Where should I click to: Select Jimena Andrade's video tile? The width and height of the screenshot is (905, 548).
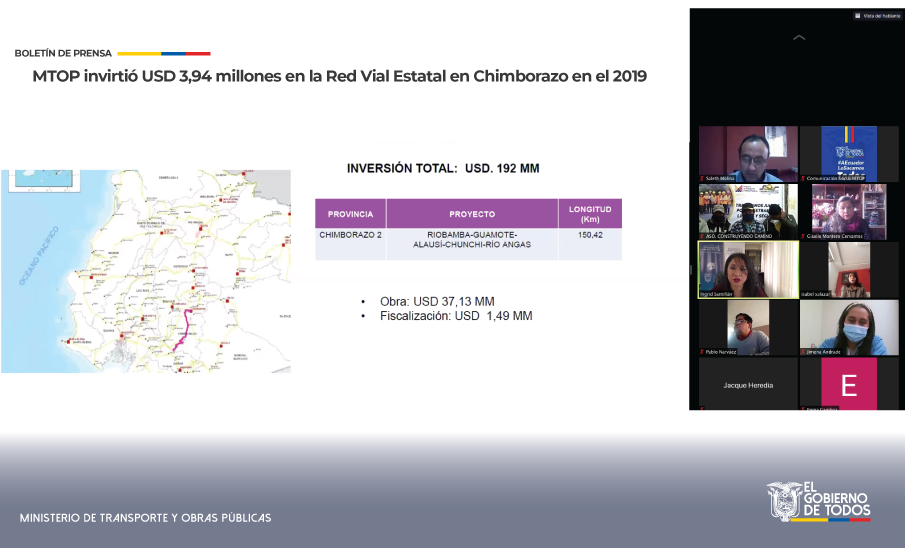(848, 327)
